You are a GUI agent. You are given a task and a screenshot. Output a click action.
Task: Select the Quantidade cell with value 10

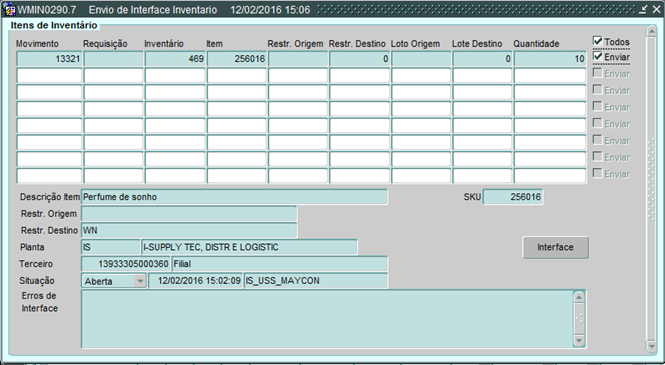tap(550, 59)
